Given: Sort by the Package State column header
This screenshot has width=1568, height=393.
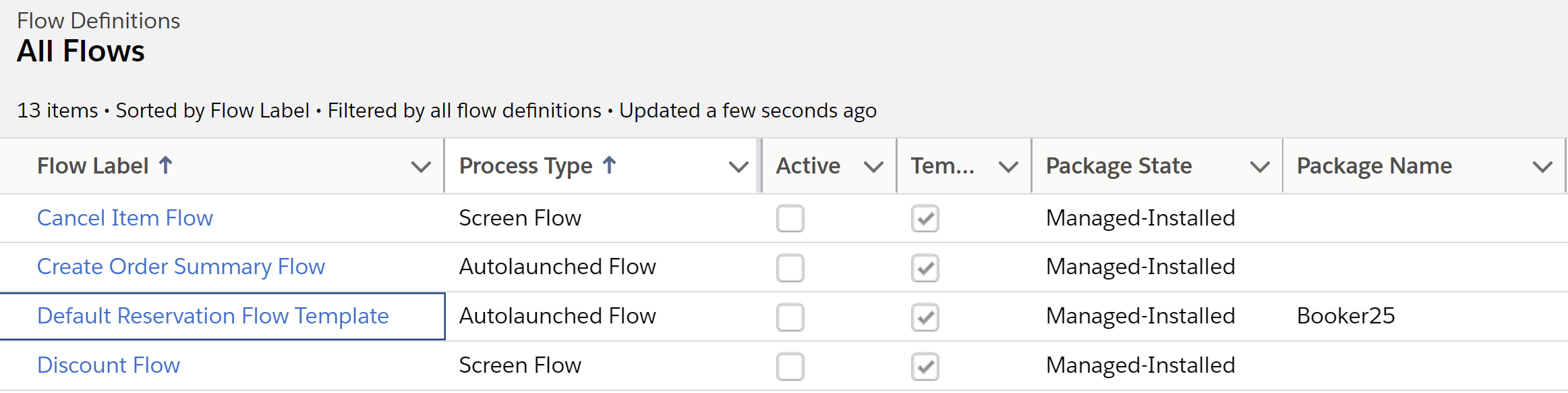Looking at the screenshot, I should pos(1119,166).
